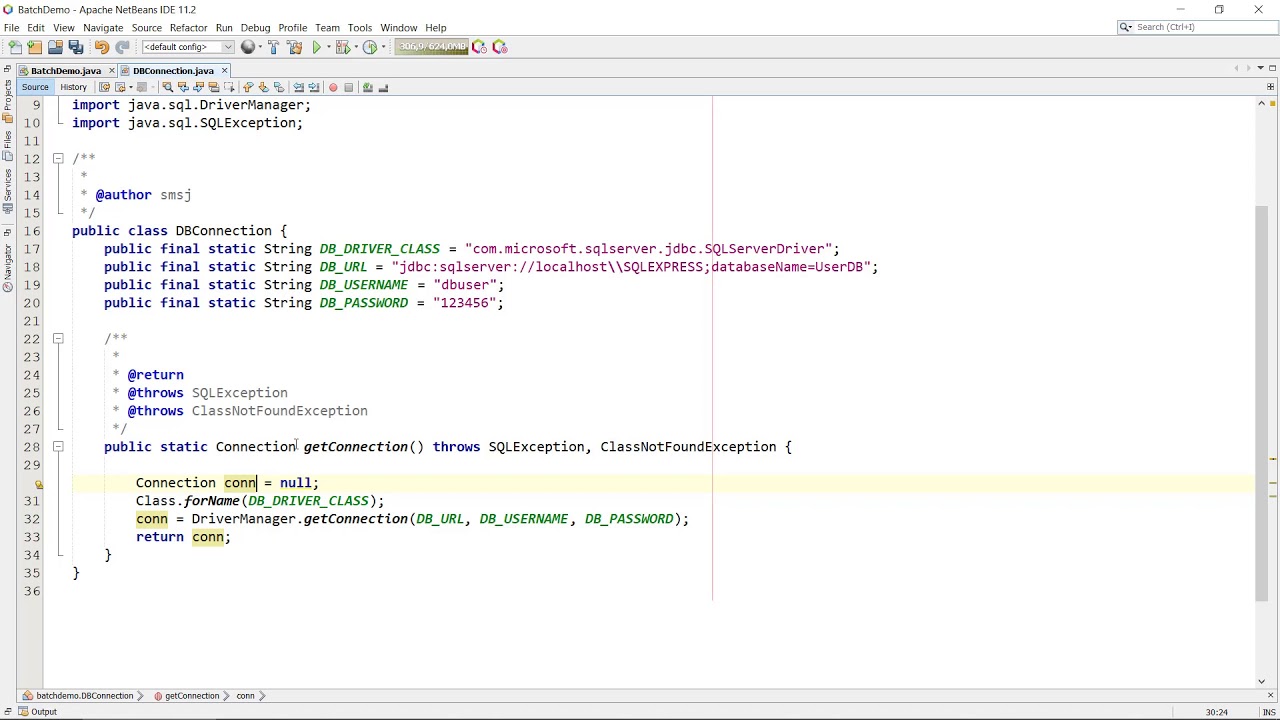Stop macro recording
1280x720 pixels.
[348, 87]
